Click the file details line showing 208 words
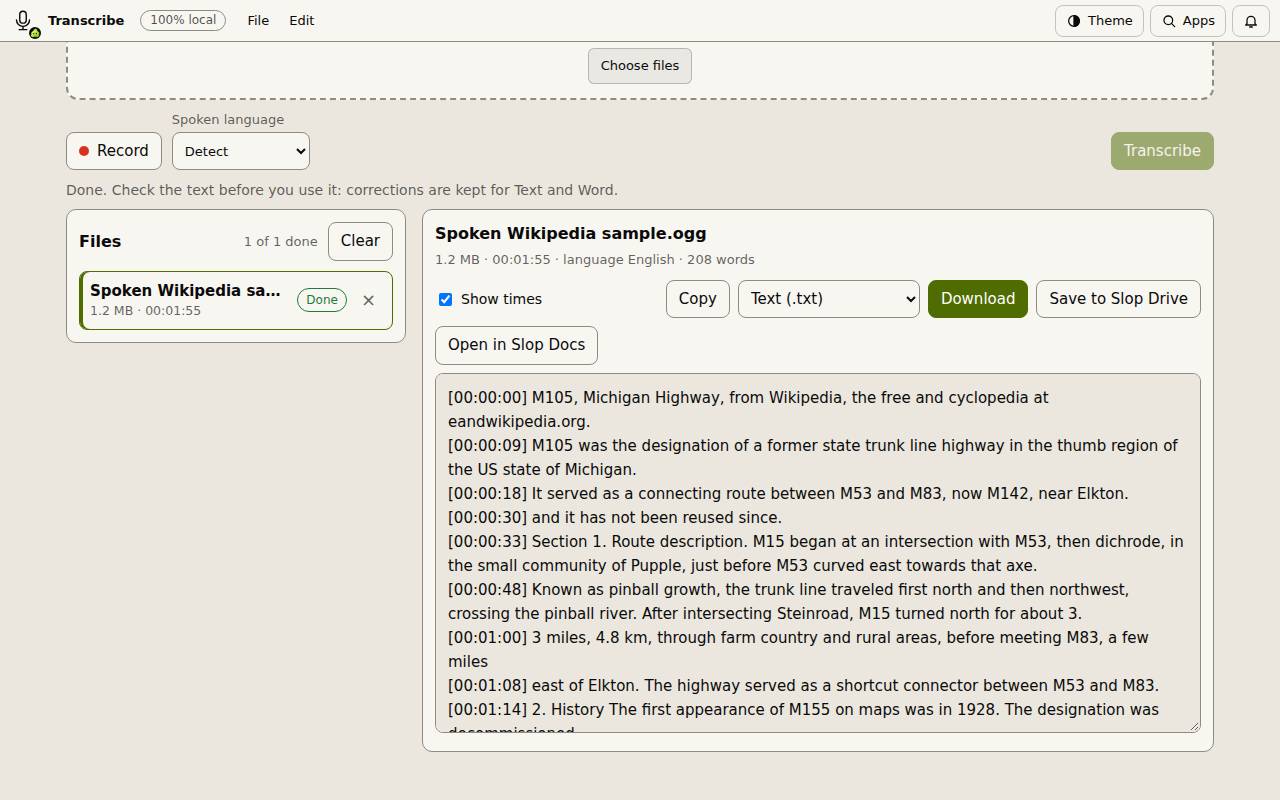This screenshot has height=800, width=1280. coord(595,259)
